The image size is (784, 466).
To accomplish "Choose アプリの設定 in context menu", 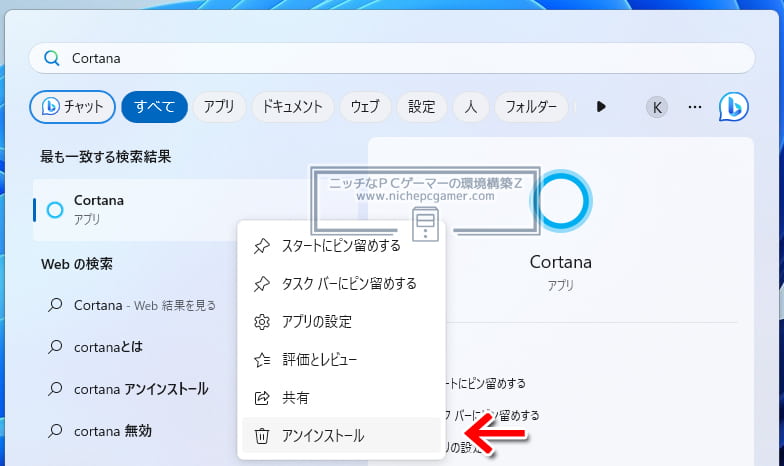I will [x=341, y=322].
